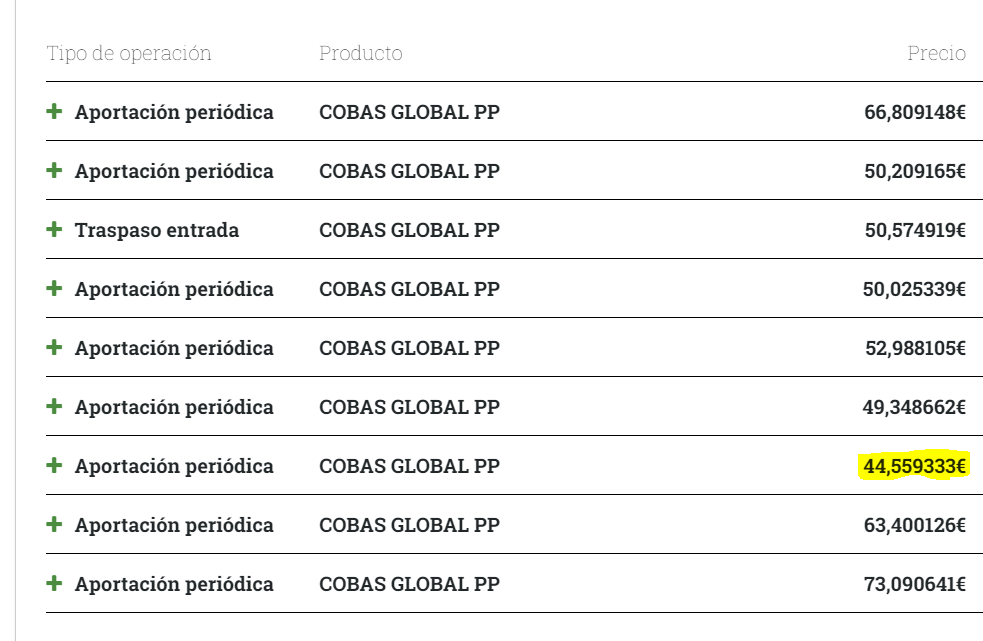The width and height of the screenshot is (983, 641).
Task: Click COBAS GLOBAL PP in Traspaso row
Action: [409, 230]
